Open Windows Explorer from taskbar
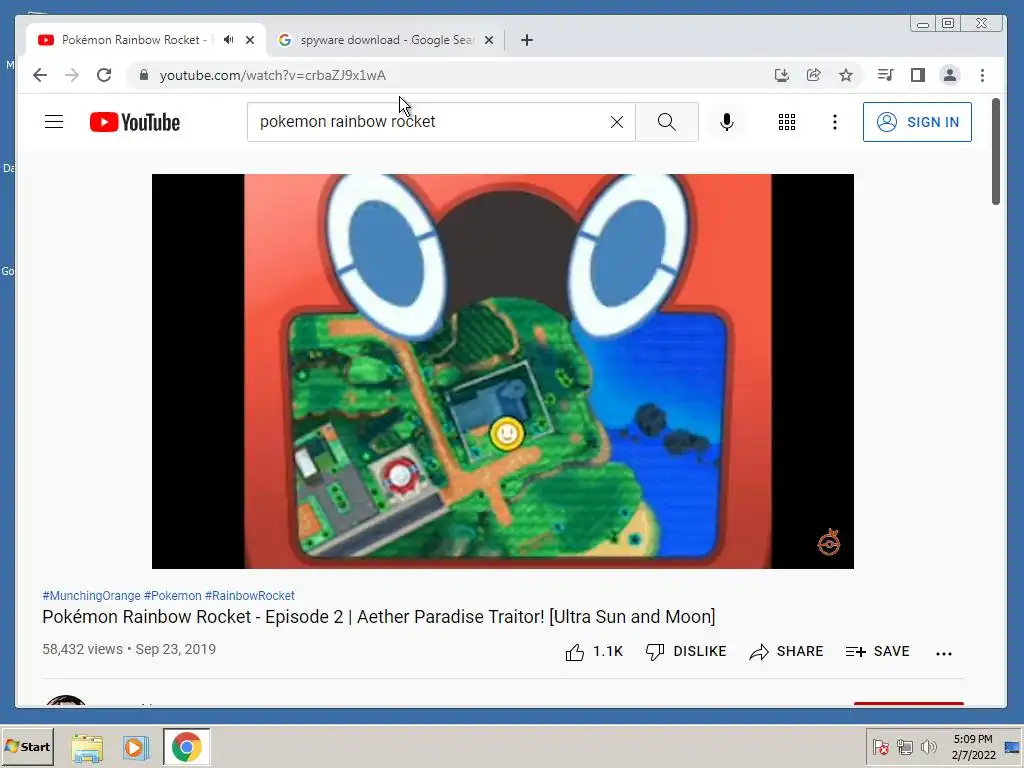 pyautogui.click(x=87, y=747)
